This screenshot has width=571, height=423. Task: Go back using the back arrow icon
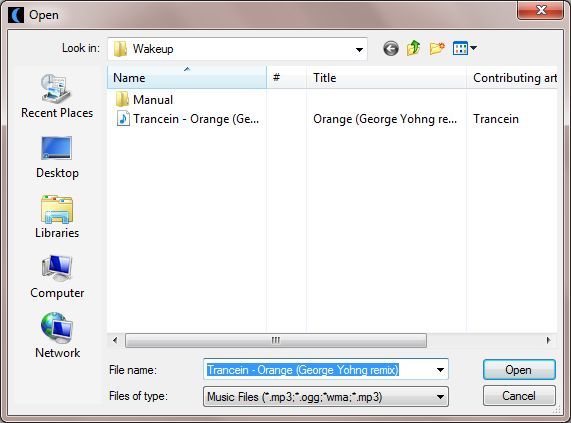pos(391,48)
